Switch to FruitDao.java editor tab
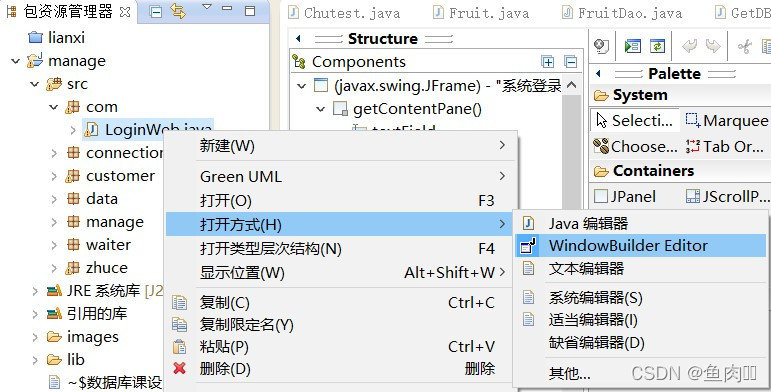Viewport: 771px width, 392px height. (623, 13)
